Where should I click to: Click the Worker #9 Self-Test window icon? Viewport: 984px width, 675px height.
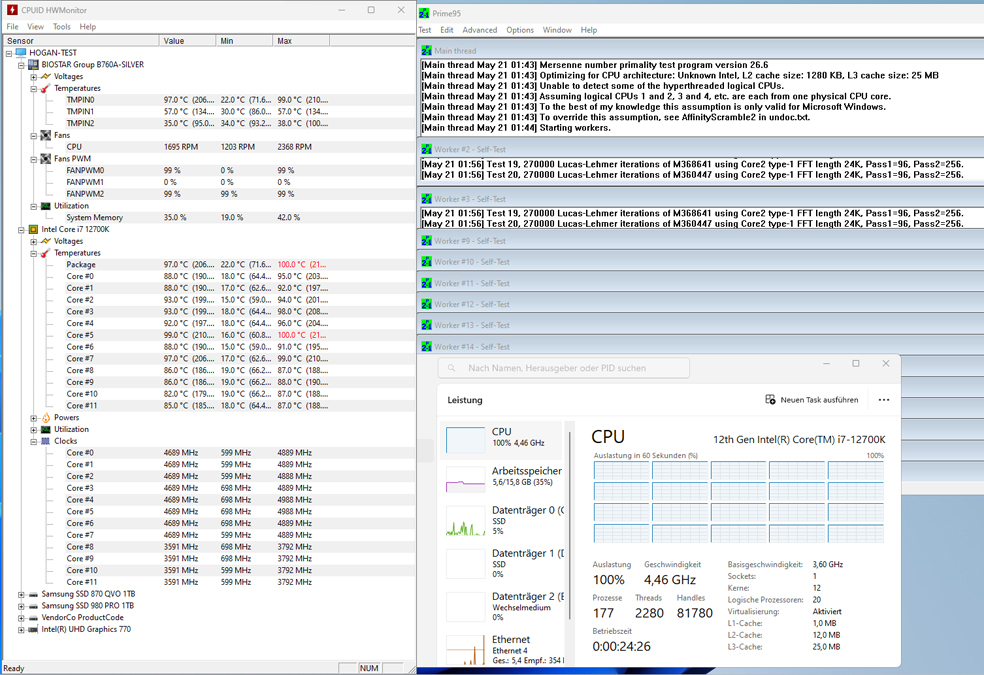pos(427,241)
